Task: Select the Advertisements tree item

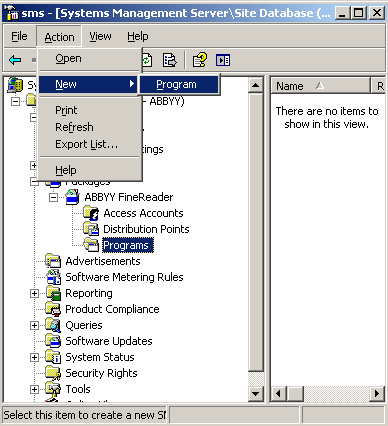Action: (x=103, y=261)
